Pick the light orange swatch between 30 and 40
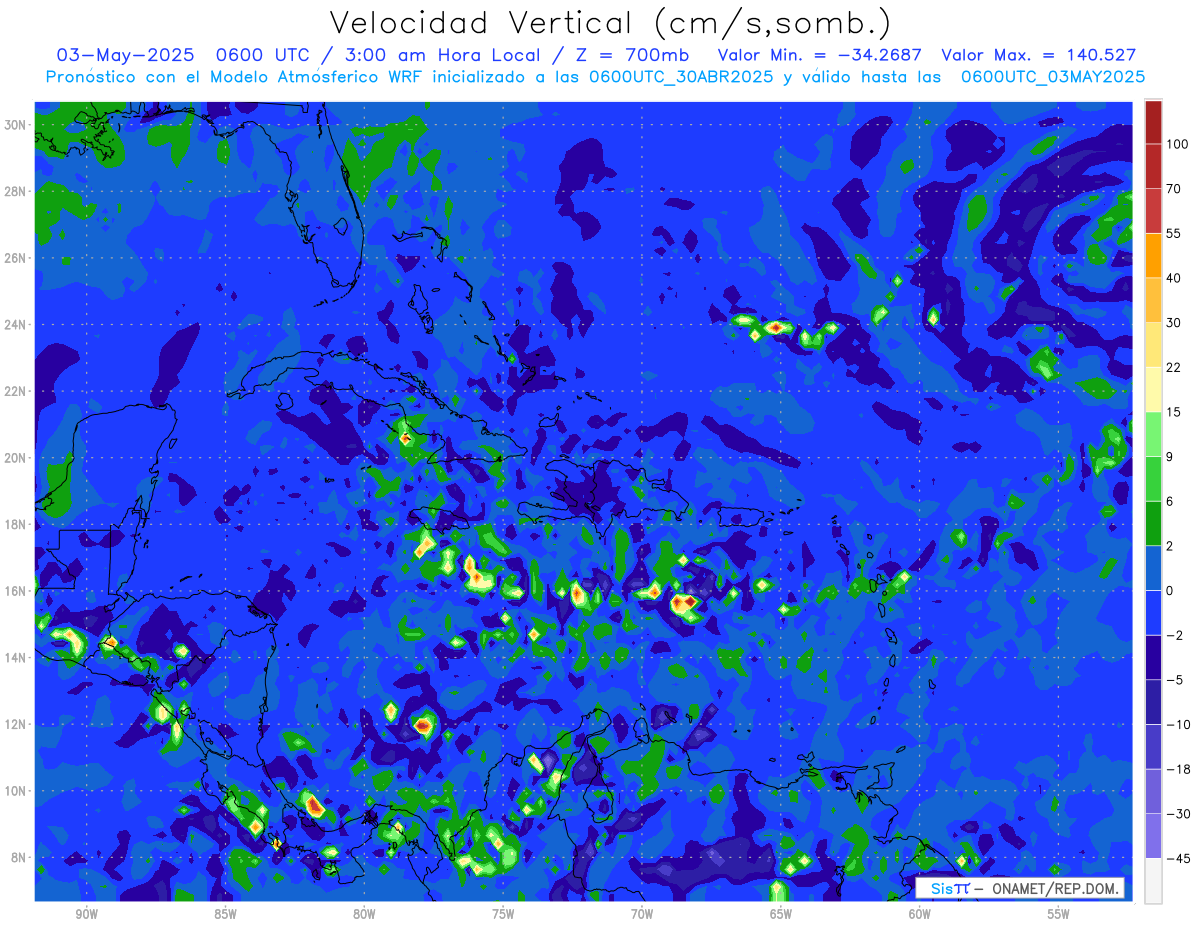 1153,300
